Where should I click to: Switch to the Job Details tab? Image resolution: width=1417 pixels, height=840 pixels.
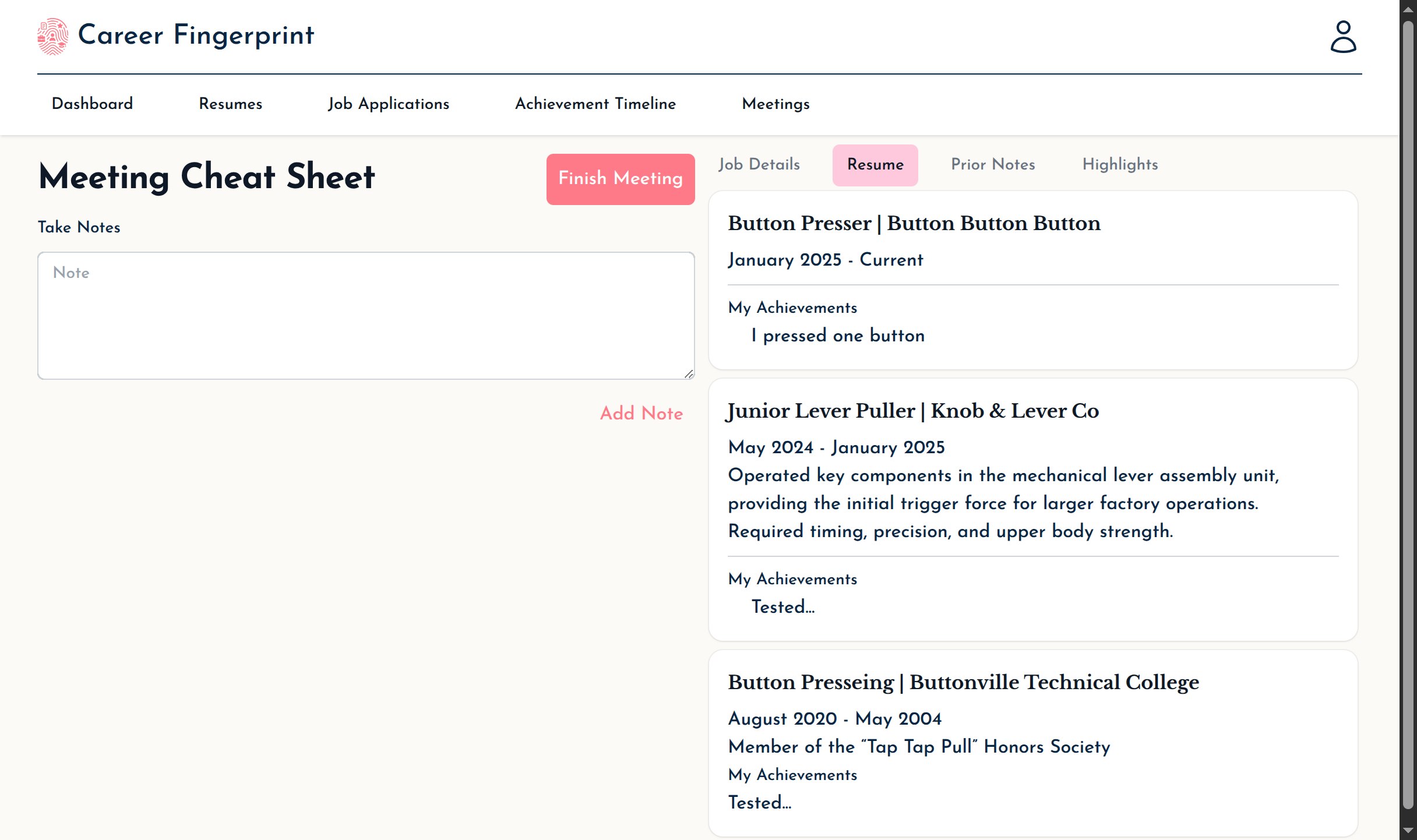[758, 165]
